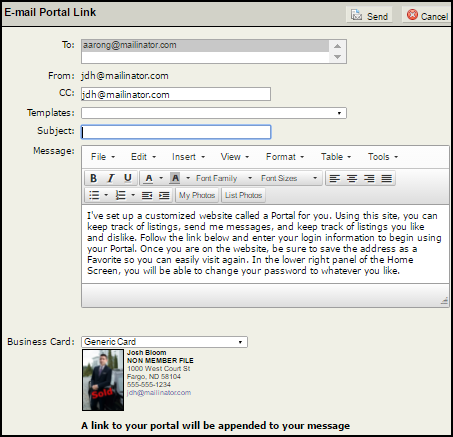
Task: Insert bullet list
Action: tap(94, 195)
